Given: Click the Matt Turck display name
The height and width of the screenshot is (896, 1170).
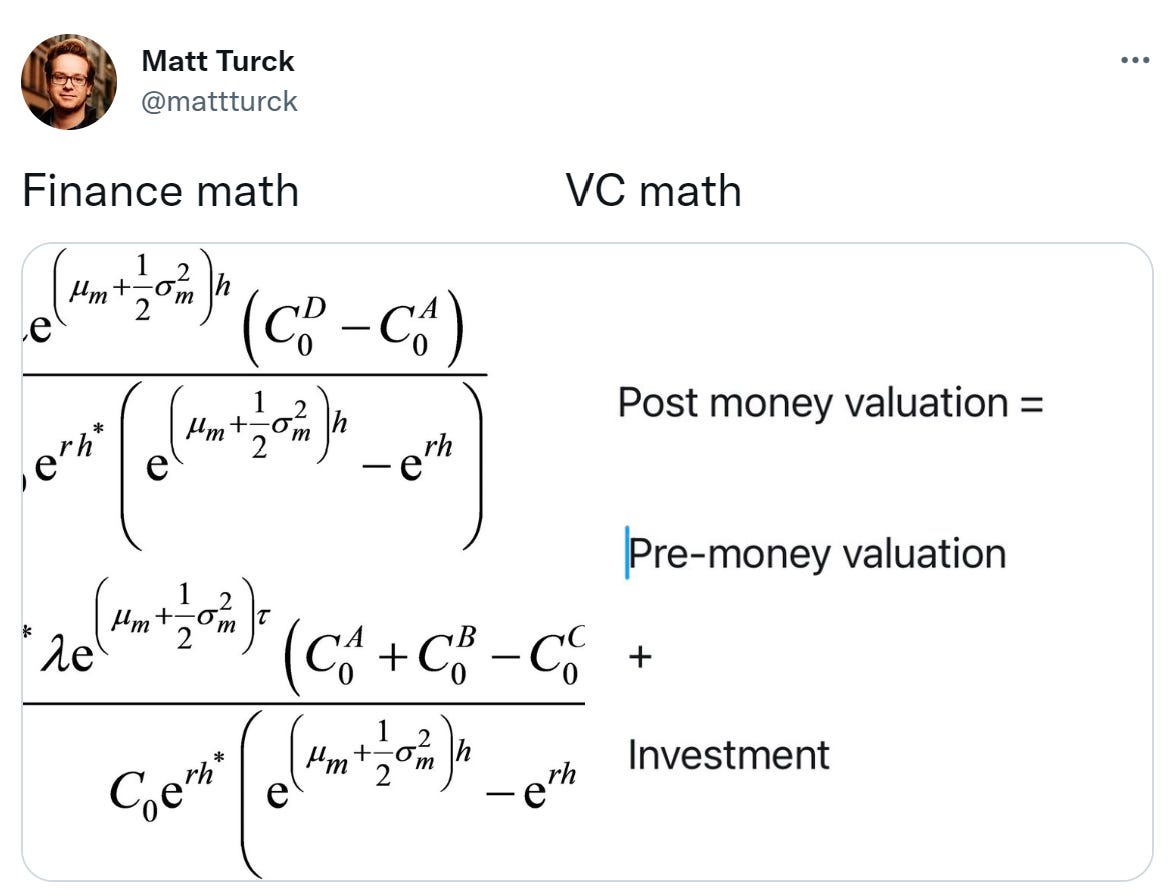Looking at the screenshot, I should click(218, 60).
